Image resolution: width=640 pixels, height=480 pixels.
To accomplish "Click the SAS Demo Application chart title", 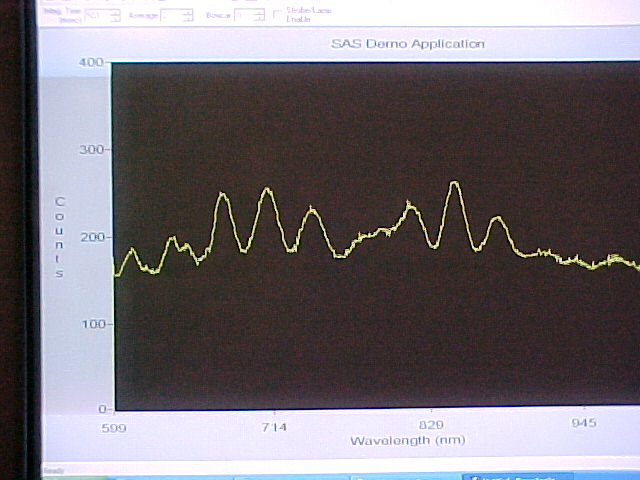I will tap(407, 44).
